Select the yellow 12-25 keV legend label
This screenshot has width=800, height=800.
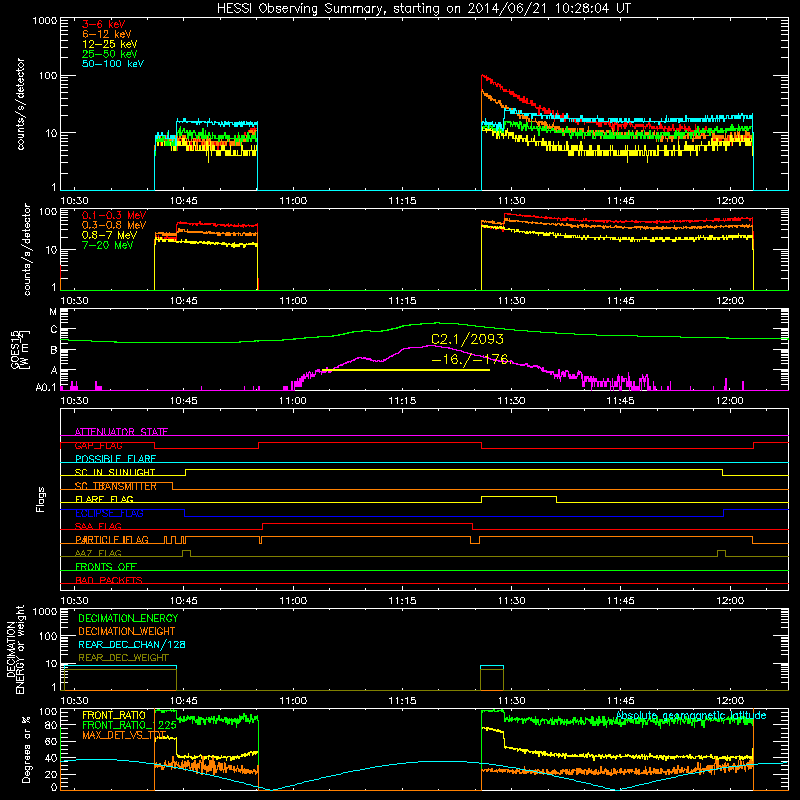point(110,44)
